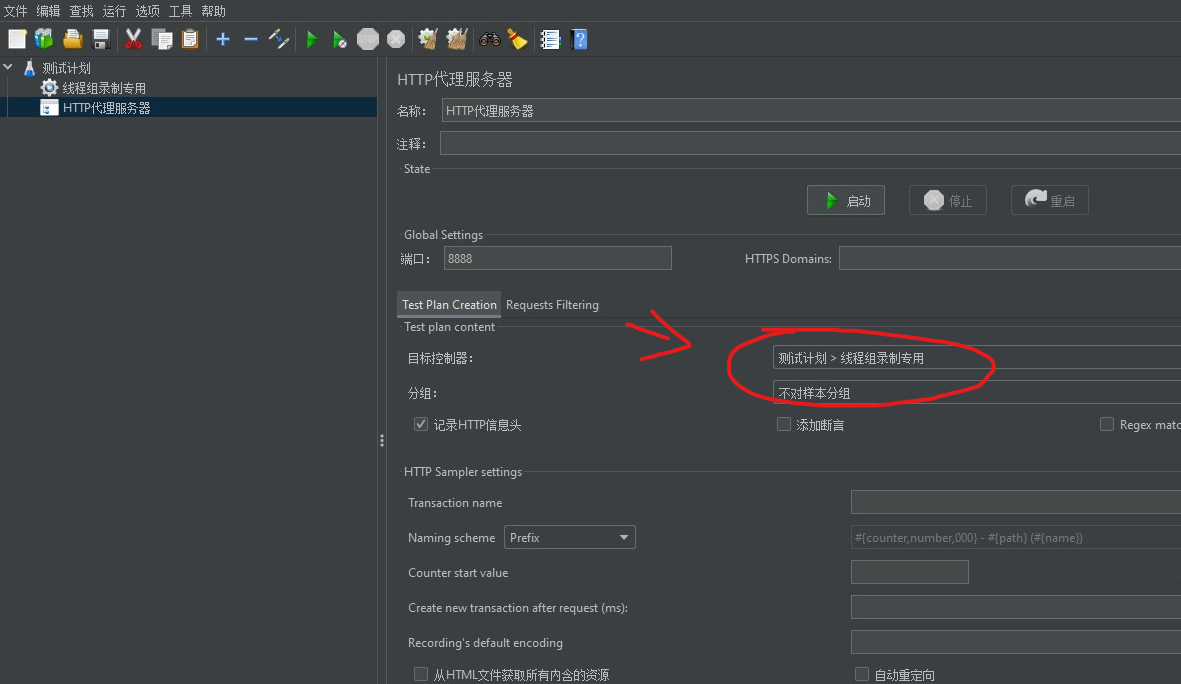The height and width of the screenshot is (684, 1181).
Task: Enable the 自动重定向 checkbox
Action: click(862, 674)
